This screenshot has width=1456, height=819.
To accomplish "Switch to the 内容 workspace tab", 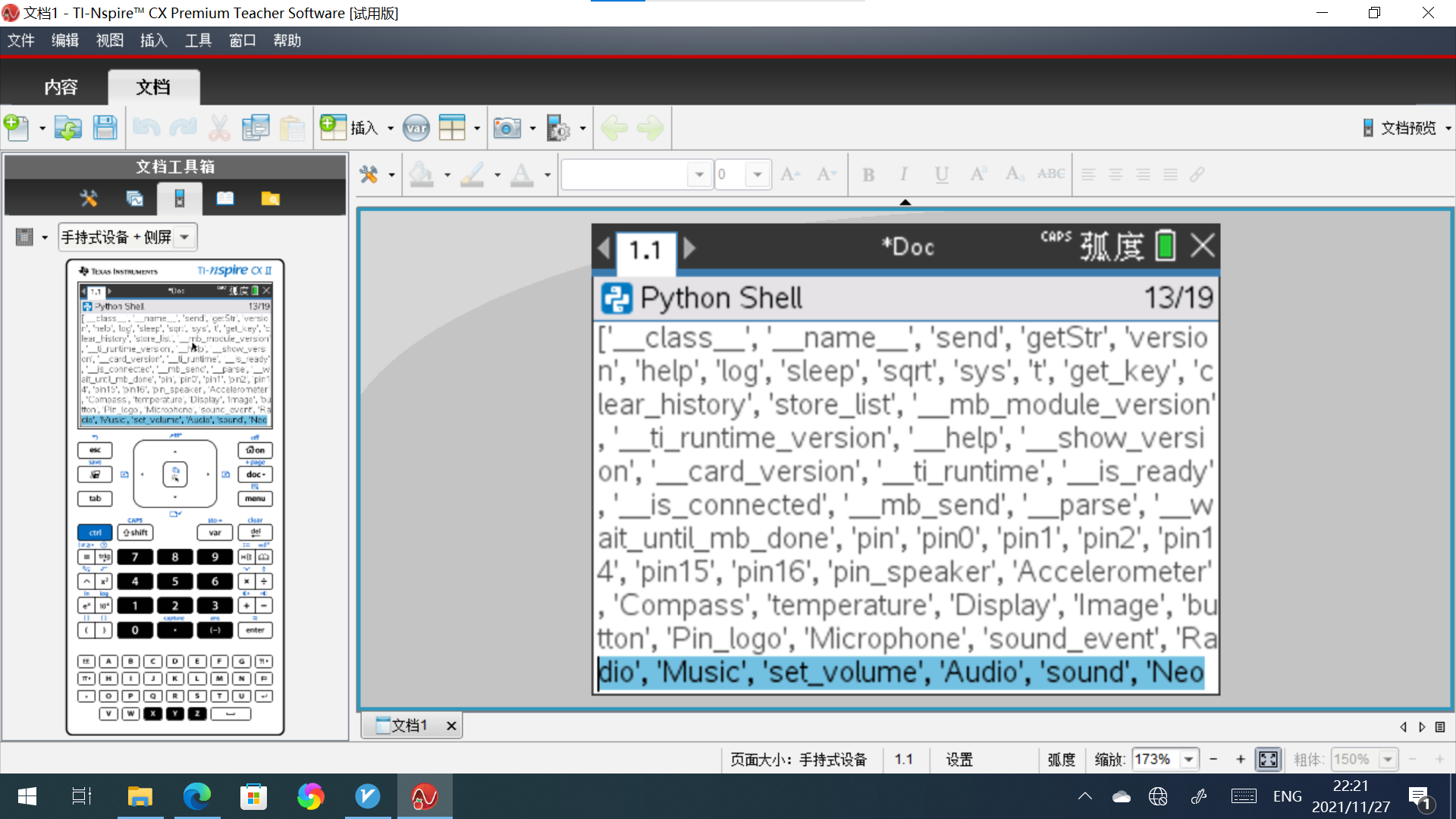I will (x=61, y=87).
